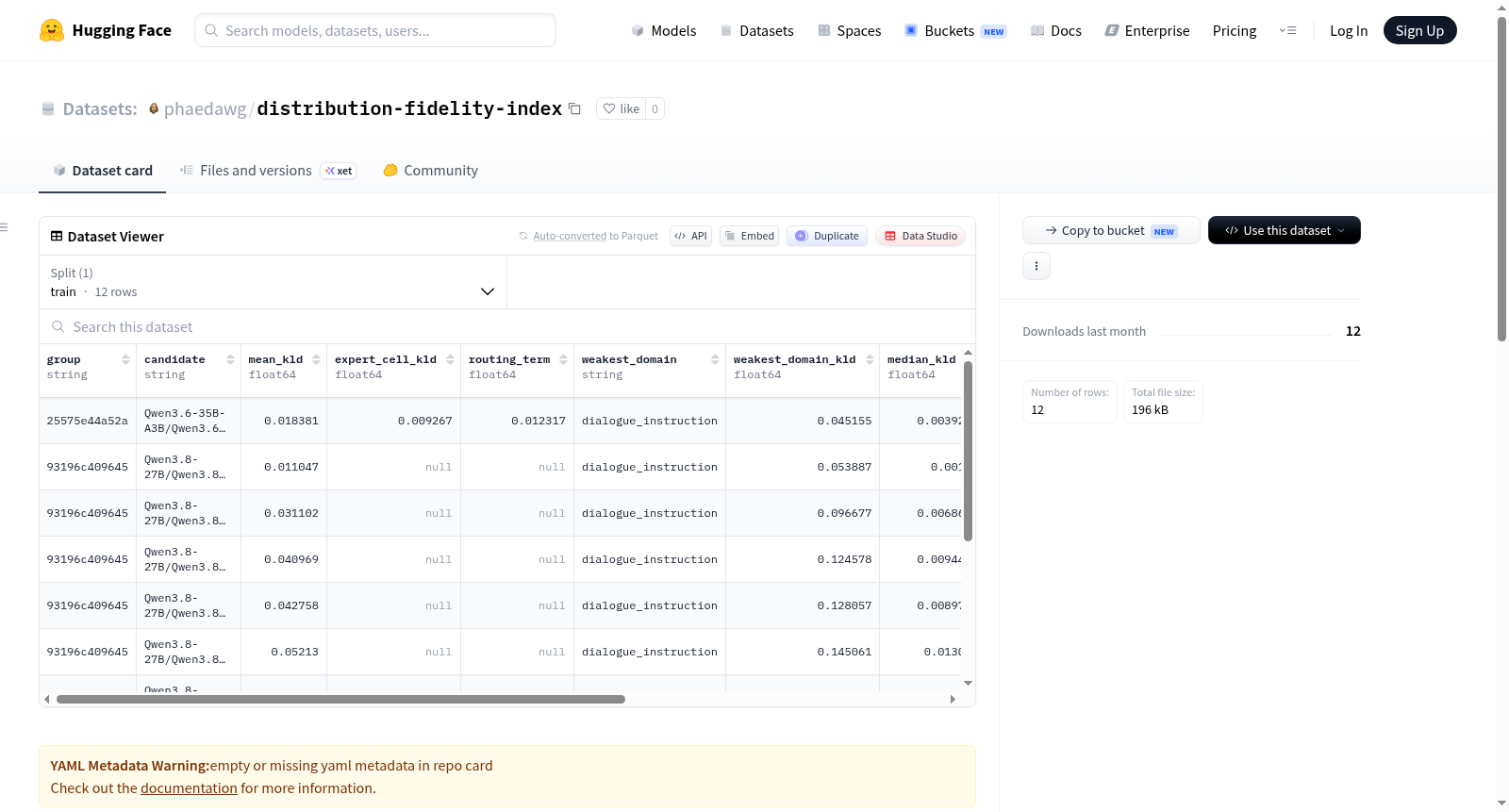Open the Datasets page

(x=756, y=31)
